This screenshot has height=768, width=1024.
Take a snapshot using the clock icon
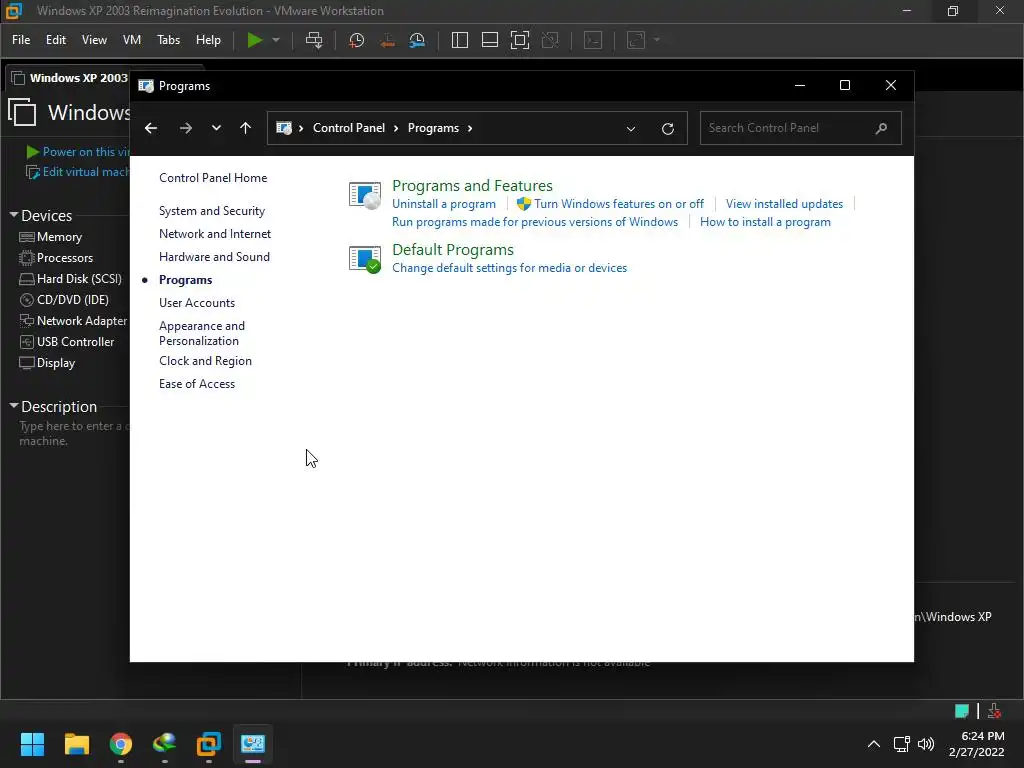357,40
